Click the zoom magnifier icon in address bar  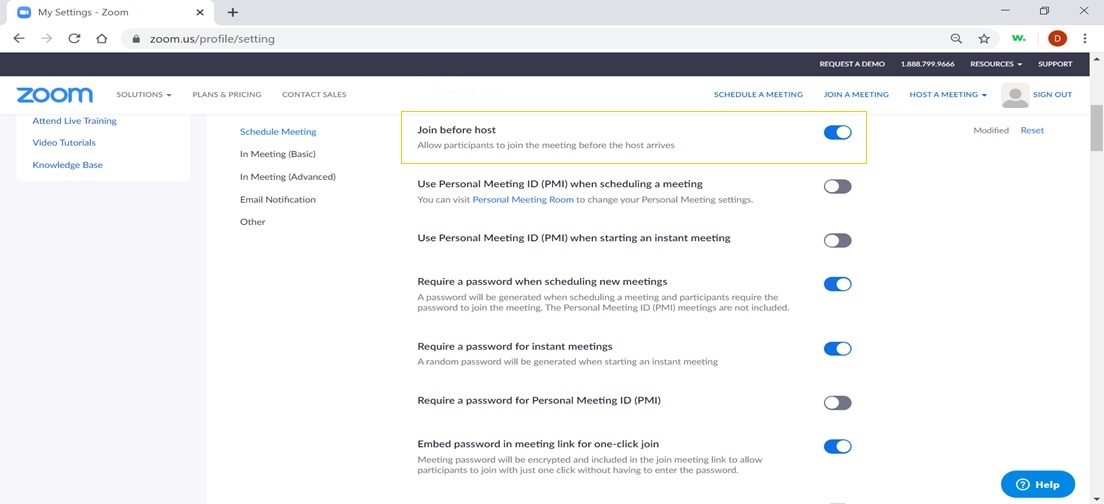pyautogui.click(x=956, y=39)
